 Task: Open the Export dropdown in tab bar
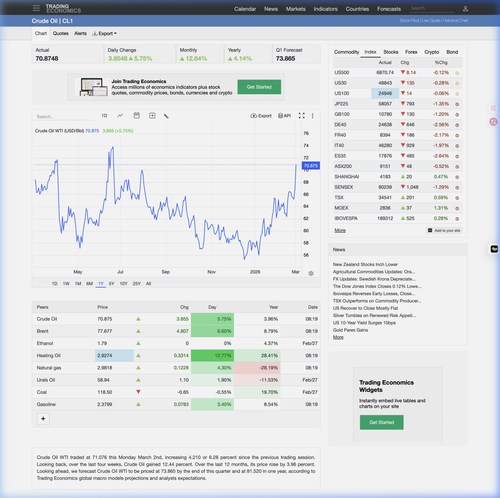104,33
